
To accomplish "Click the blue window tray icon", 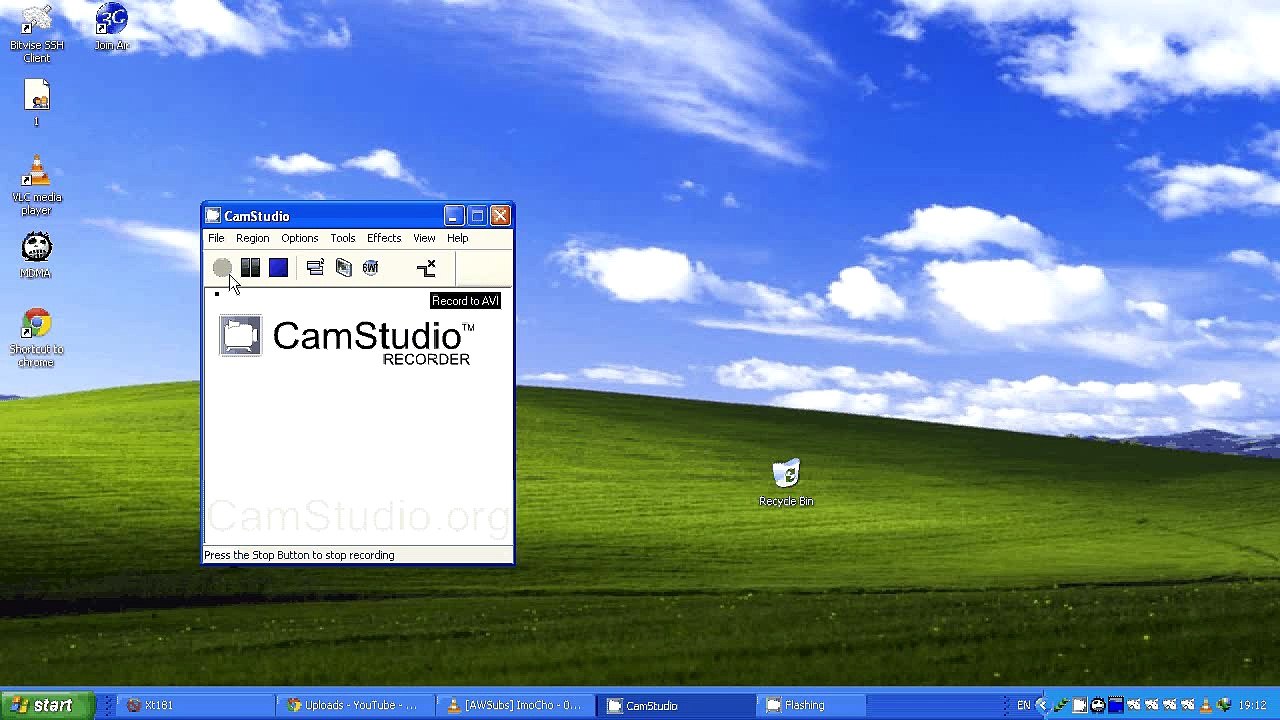I will 1115,705.
